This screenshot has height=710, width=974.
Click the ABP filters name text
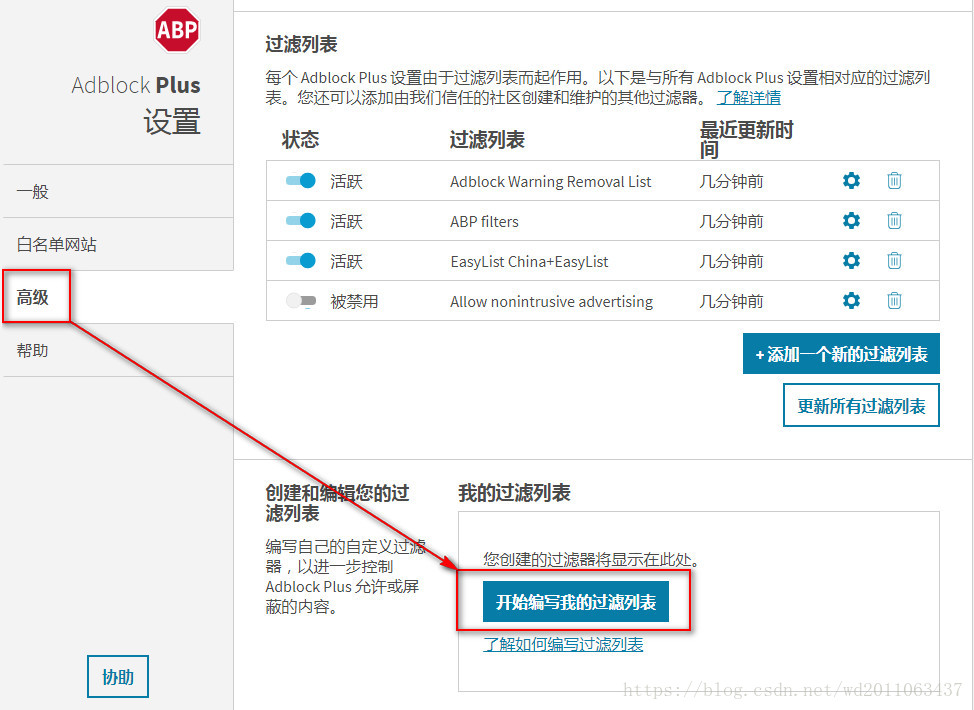tap(485, 222)
